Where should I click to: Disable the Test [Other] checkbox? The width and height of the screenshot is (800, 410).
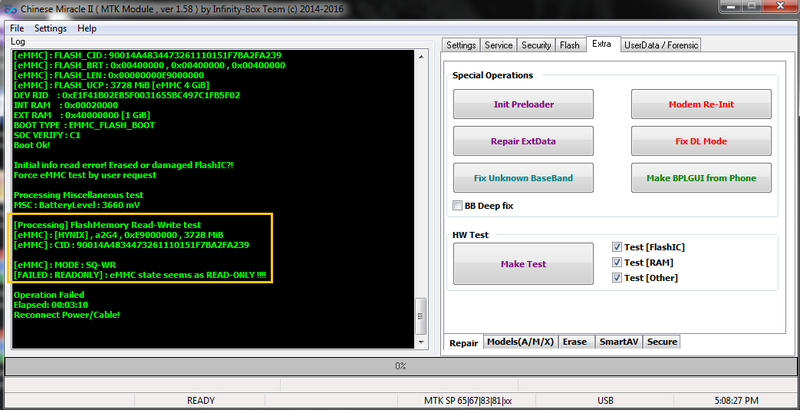[617, 278]
